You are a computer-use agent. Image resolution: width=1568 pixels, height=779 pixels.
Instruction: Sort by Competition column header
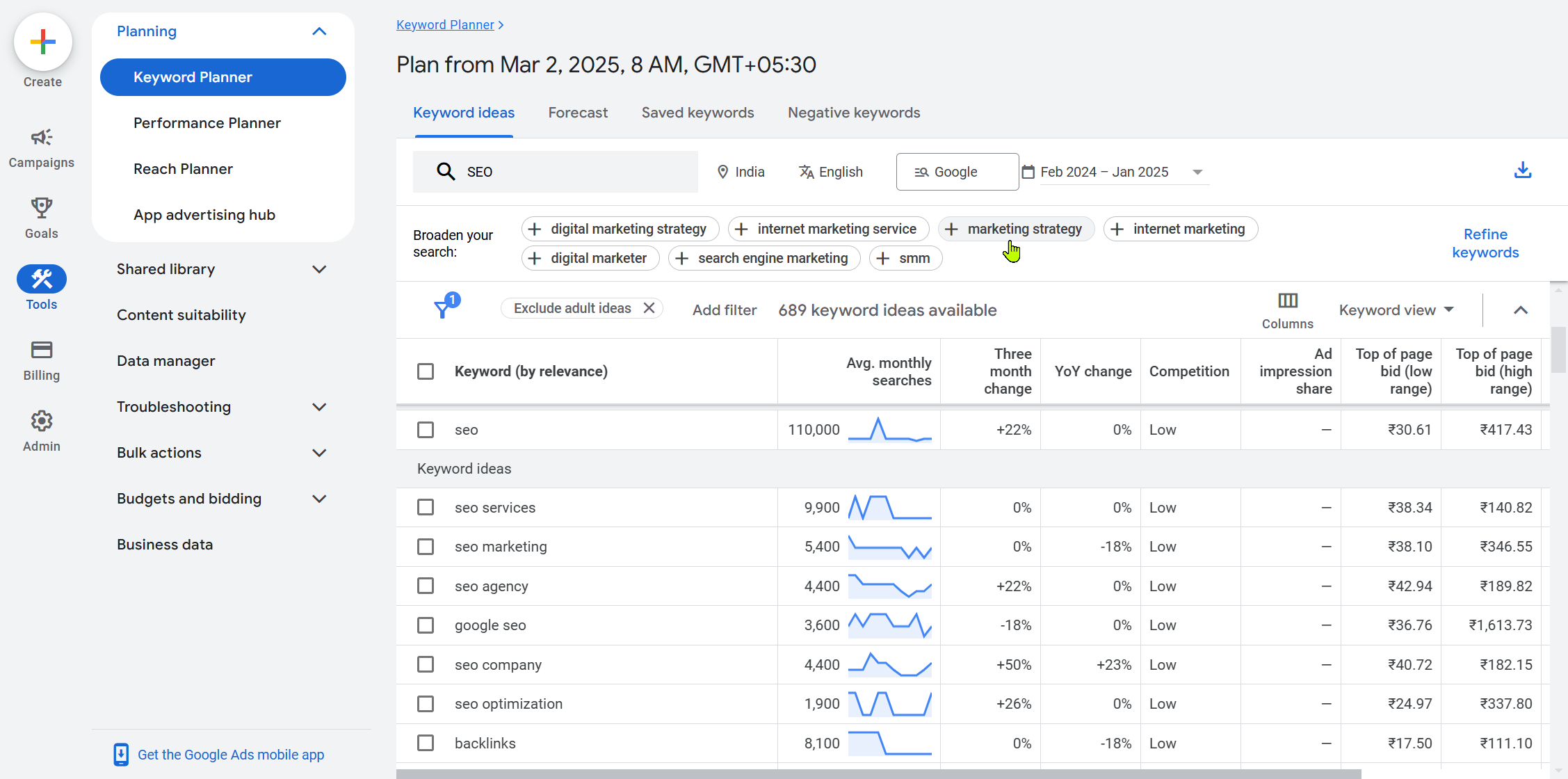[1189, 371]
